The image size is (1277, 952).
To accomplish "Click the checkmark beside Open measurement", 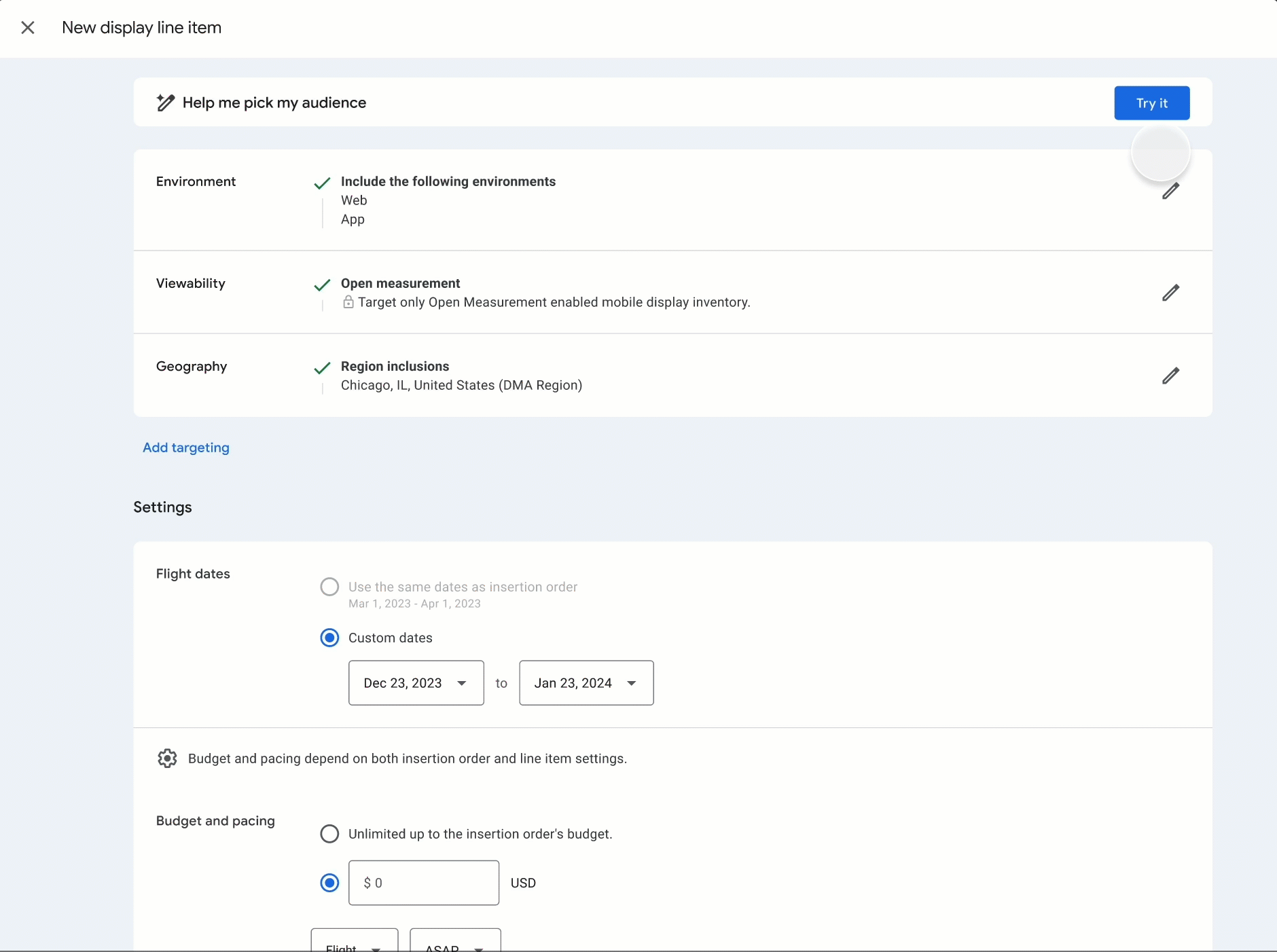I will 322,285.
